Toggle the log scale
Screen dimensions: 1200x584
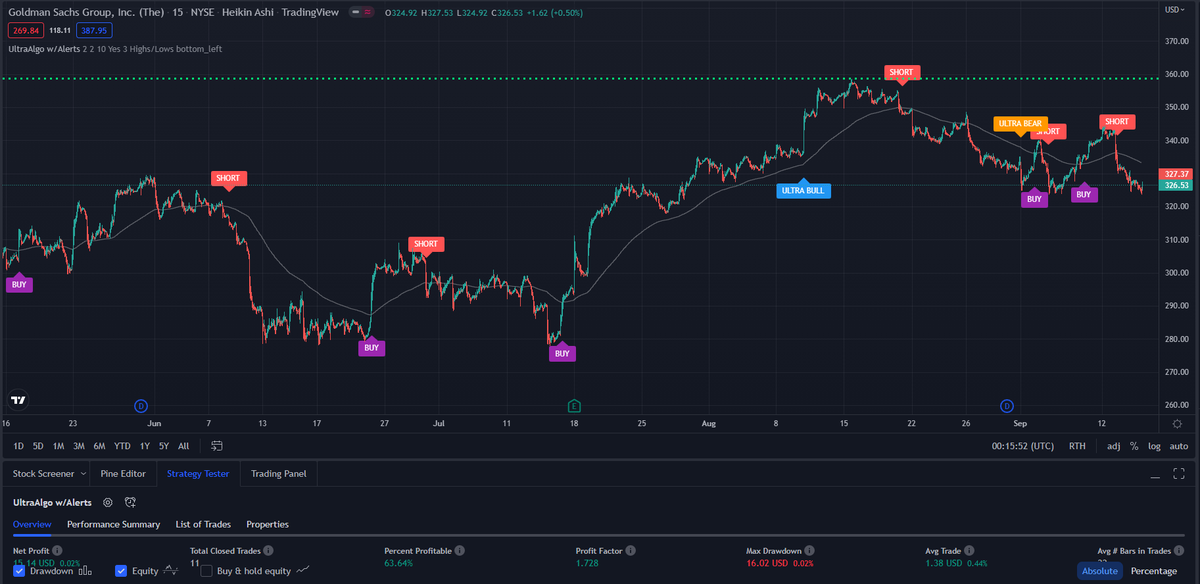1155,446
